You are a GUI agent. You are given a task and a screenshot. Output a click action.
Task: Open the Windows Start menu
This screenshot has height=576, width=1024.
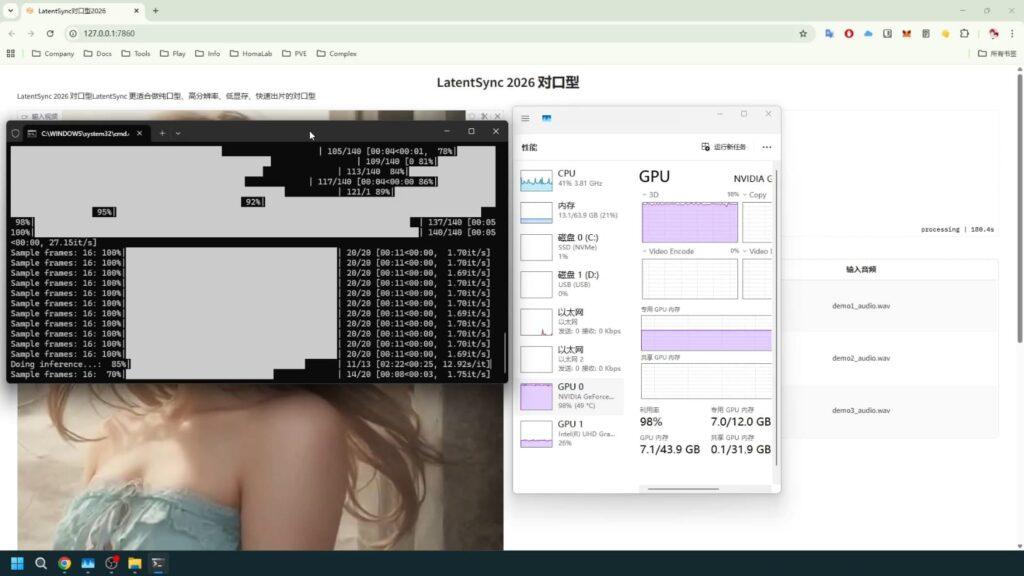(x=17, y=563)
